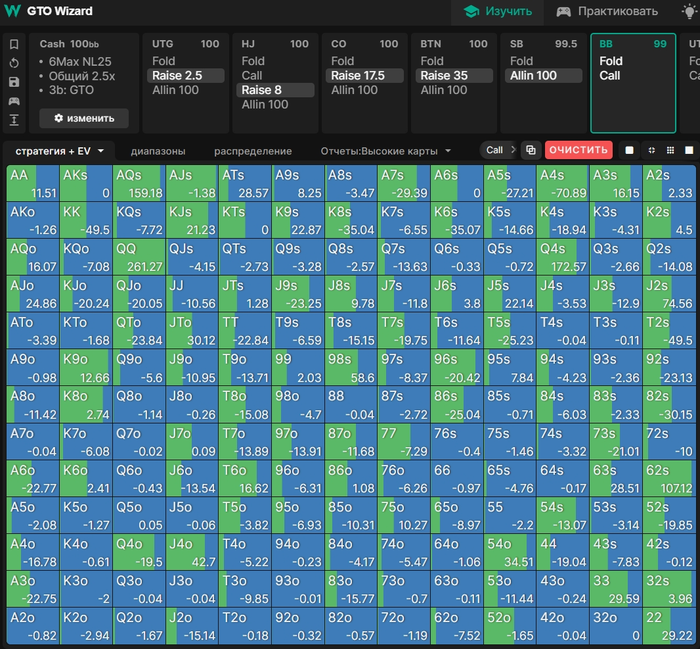This screenshot has width=700, height=649.
Task: Select Call under BB
Action: (609, 75)
